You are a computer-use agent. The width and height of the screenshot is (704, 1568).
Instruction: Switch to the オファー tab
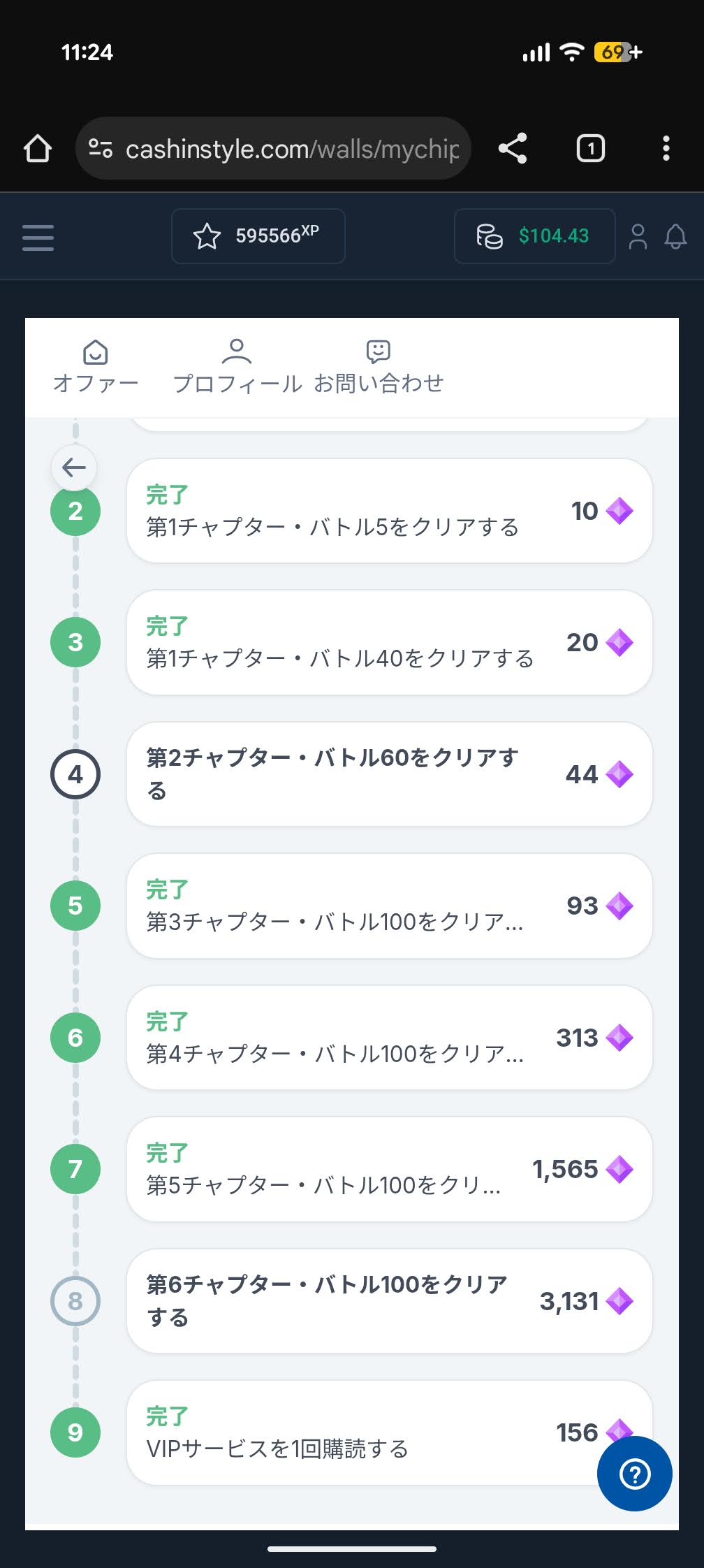96,368
